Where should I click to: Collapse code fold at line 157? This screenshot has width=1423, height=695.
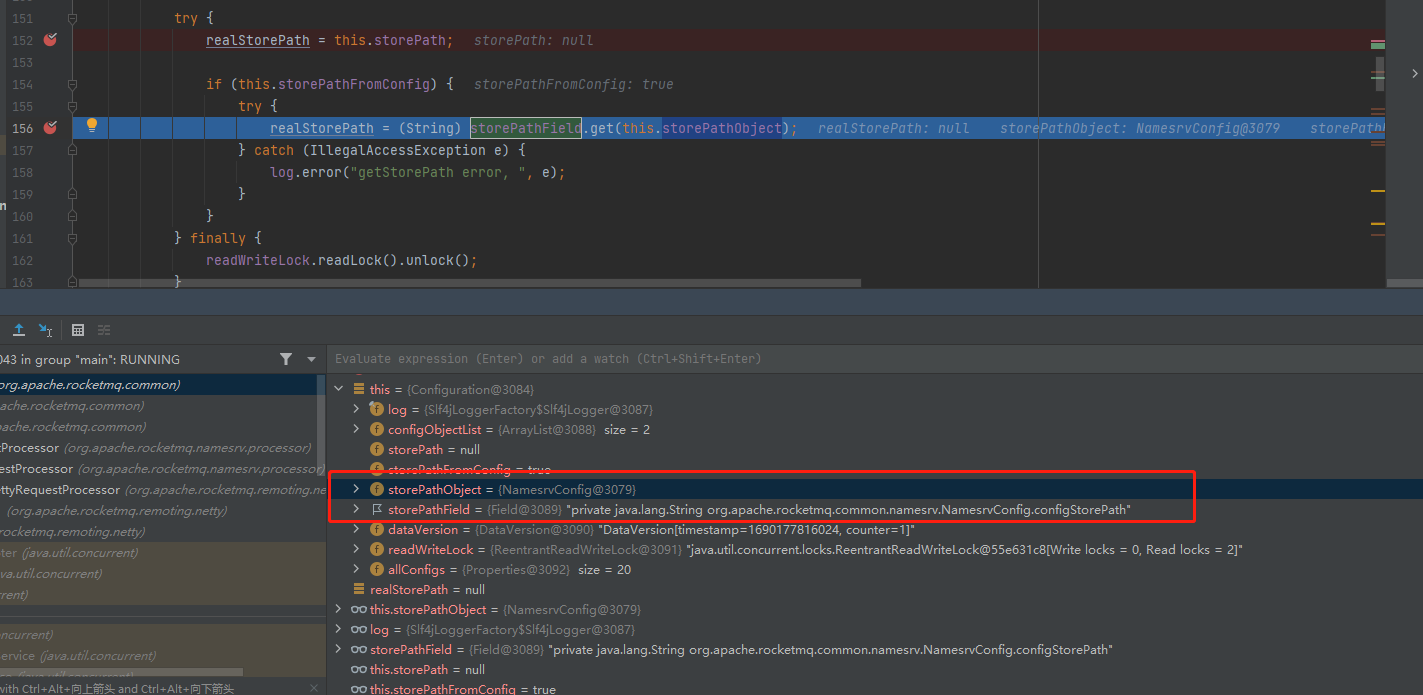pyautogui.click(x=72, y=150)
